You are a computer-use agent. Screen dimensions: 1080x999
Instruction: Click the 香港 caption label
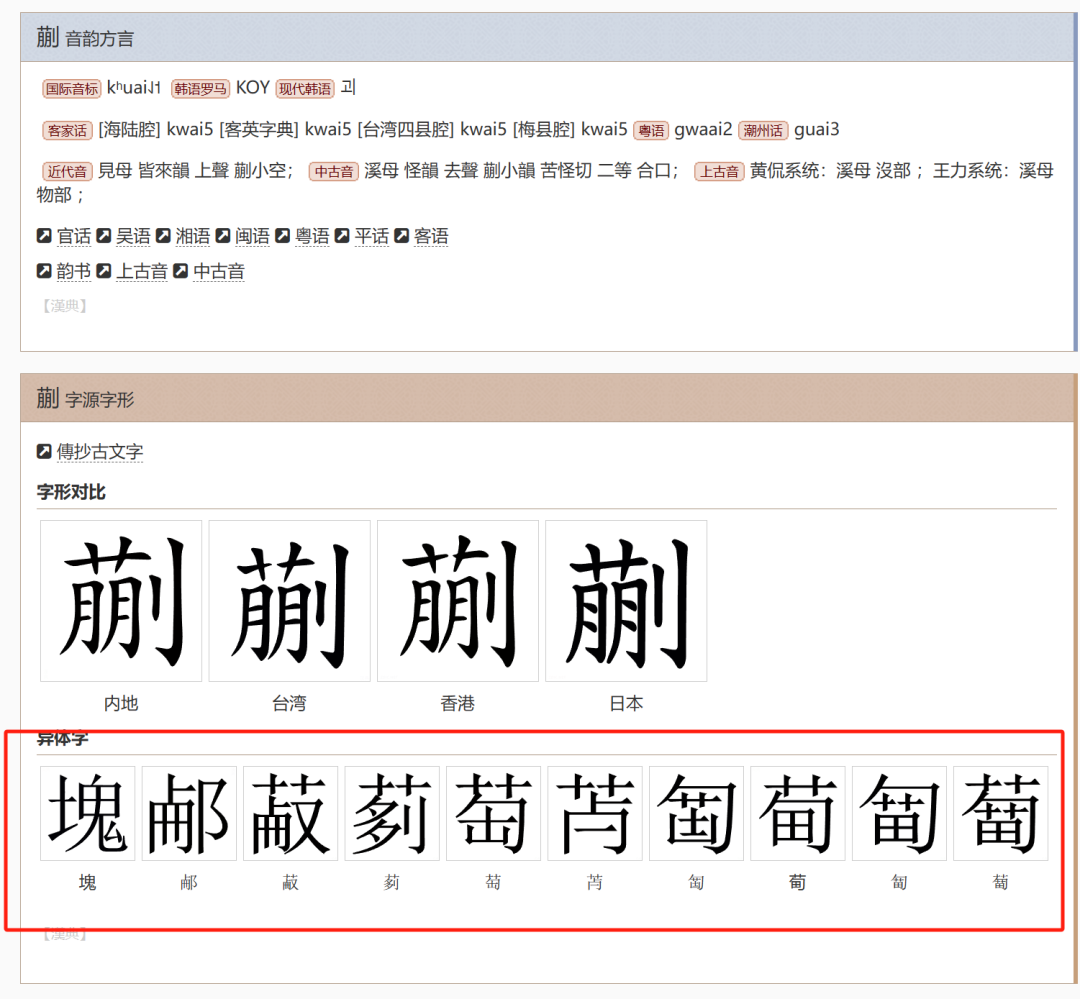[x=458, y=703]
